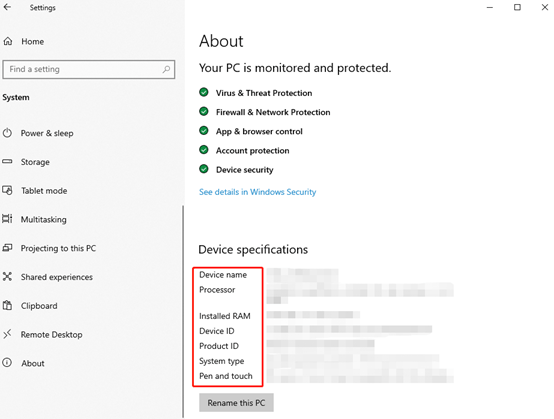Click the Product ID label
554x419 pixels.
pyautogui.click(x=219, y=346)
